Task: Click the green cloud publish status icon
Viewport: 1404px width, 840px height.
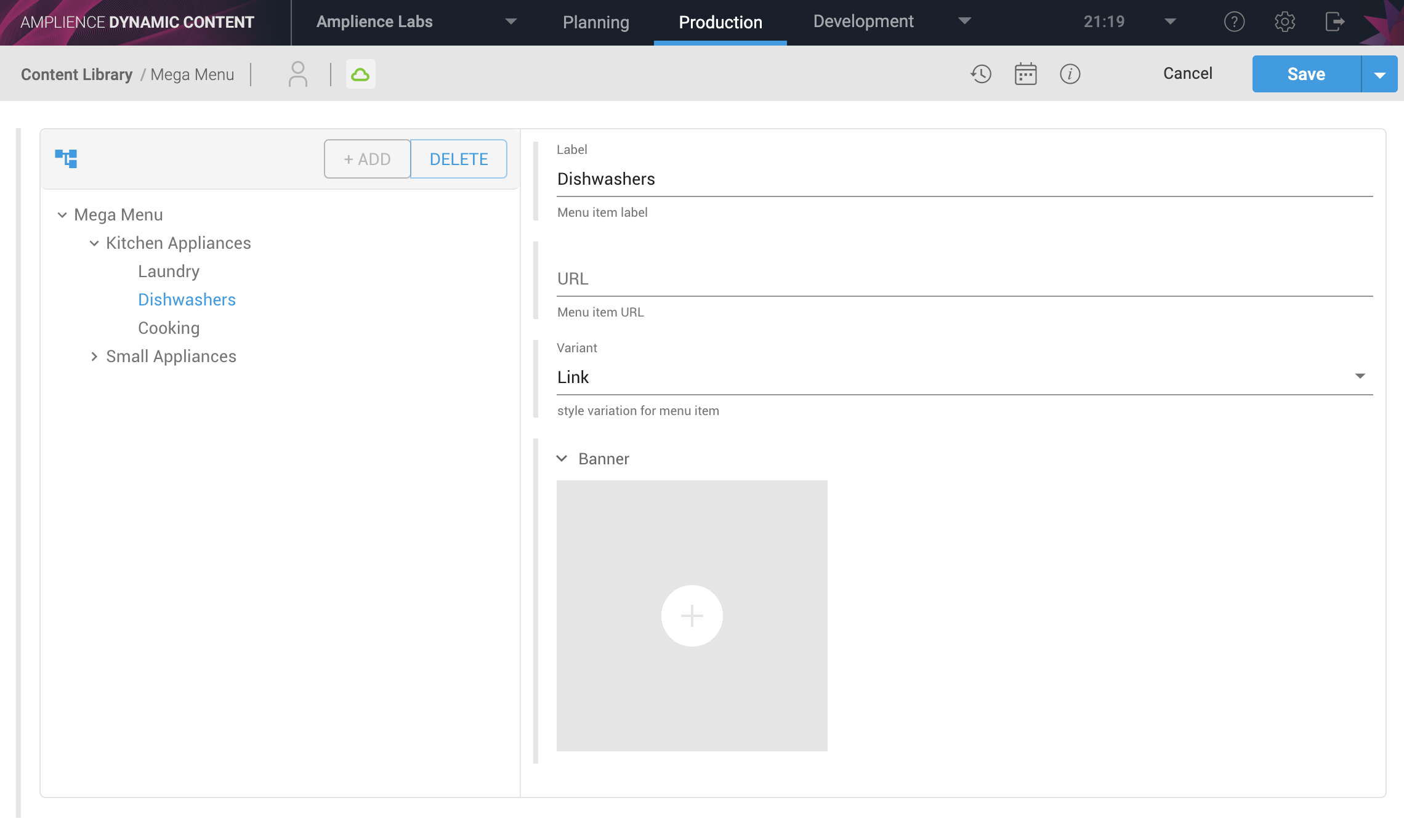Action: (360, 75)
